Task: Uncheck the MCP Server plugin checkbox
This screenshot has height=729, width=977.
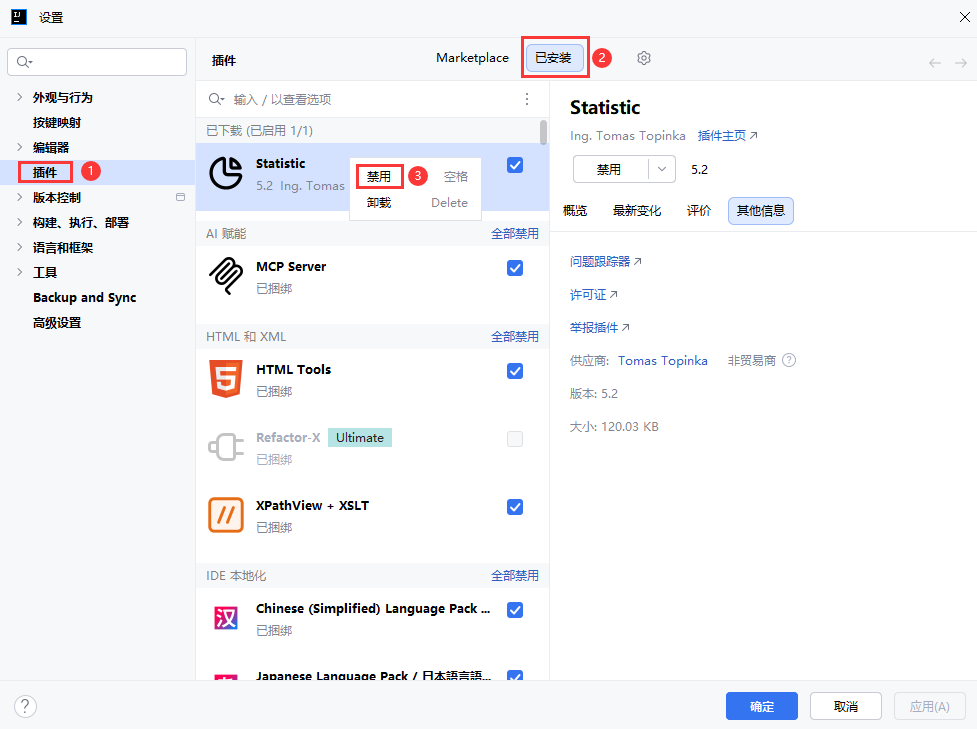Action: [x=515, y=268]
